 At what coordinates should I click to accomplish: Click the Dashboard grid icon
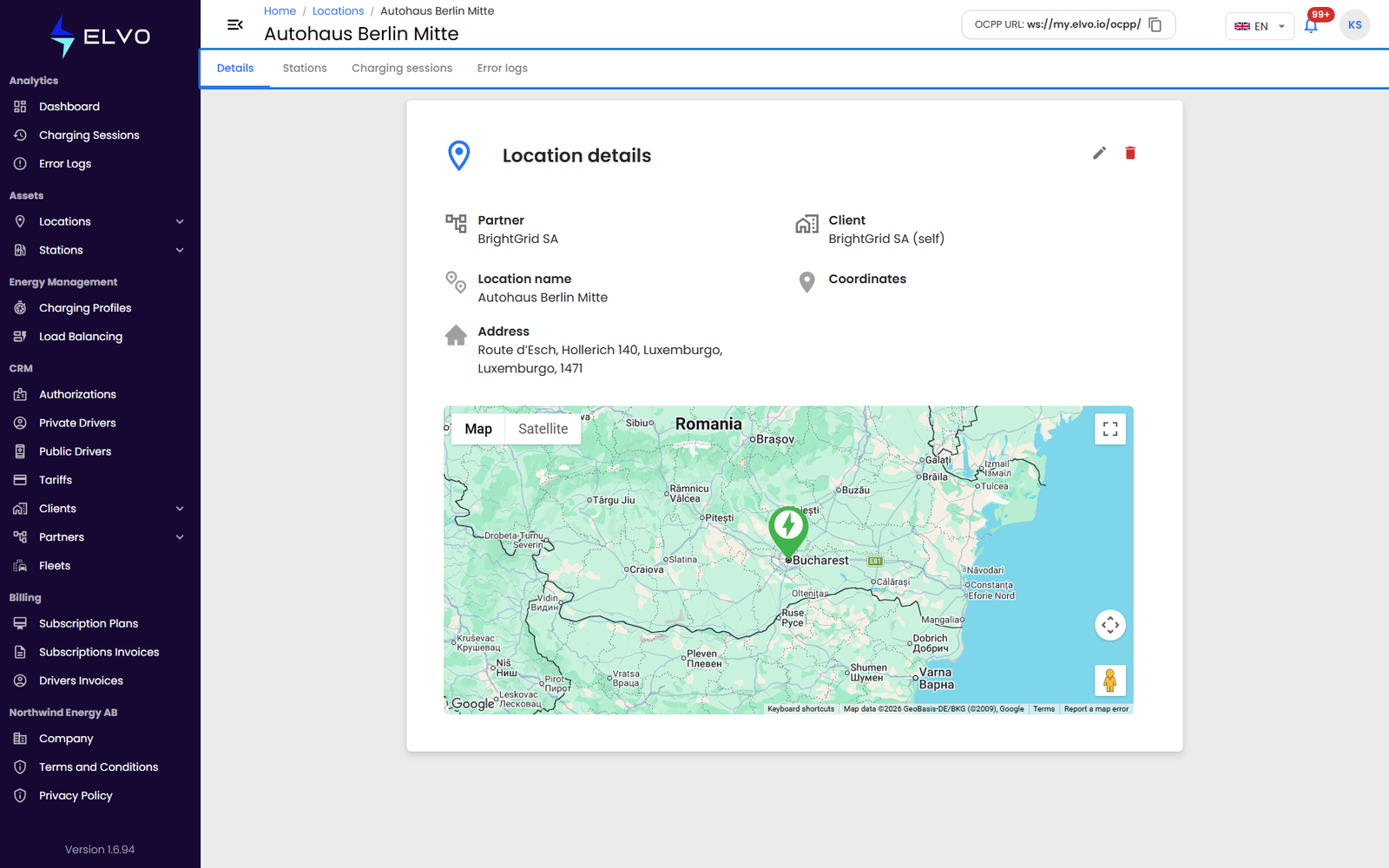tap(20, 107)
